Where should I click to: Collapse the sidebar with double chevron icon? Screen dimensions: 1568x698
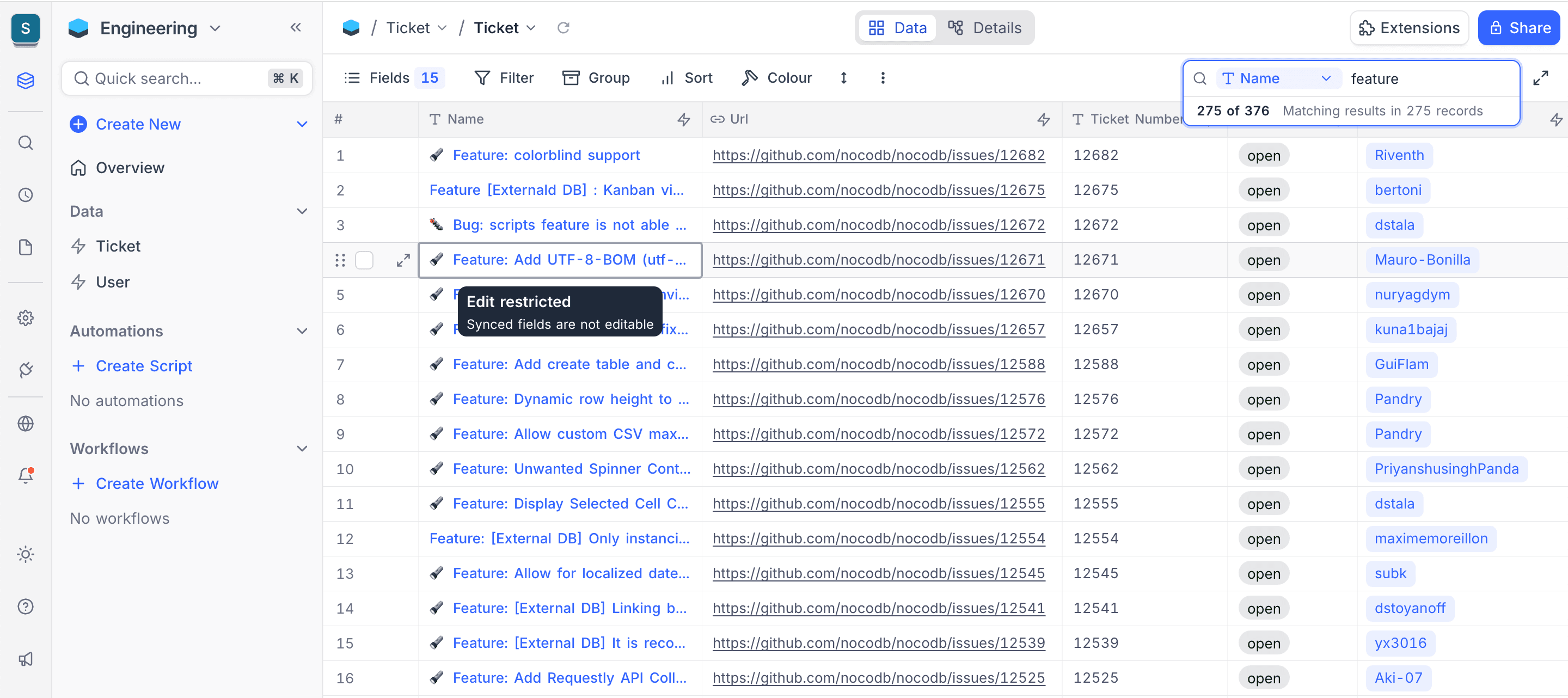click(x=296, y=27)
